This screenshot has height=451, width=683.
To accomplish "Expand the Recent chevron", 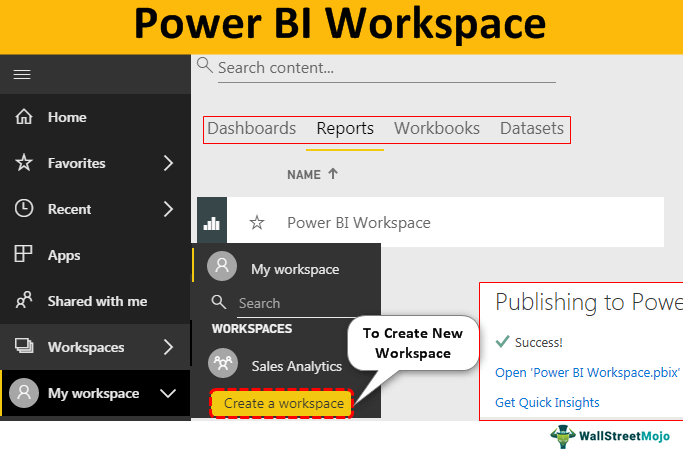I will (167, 209).
